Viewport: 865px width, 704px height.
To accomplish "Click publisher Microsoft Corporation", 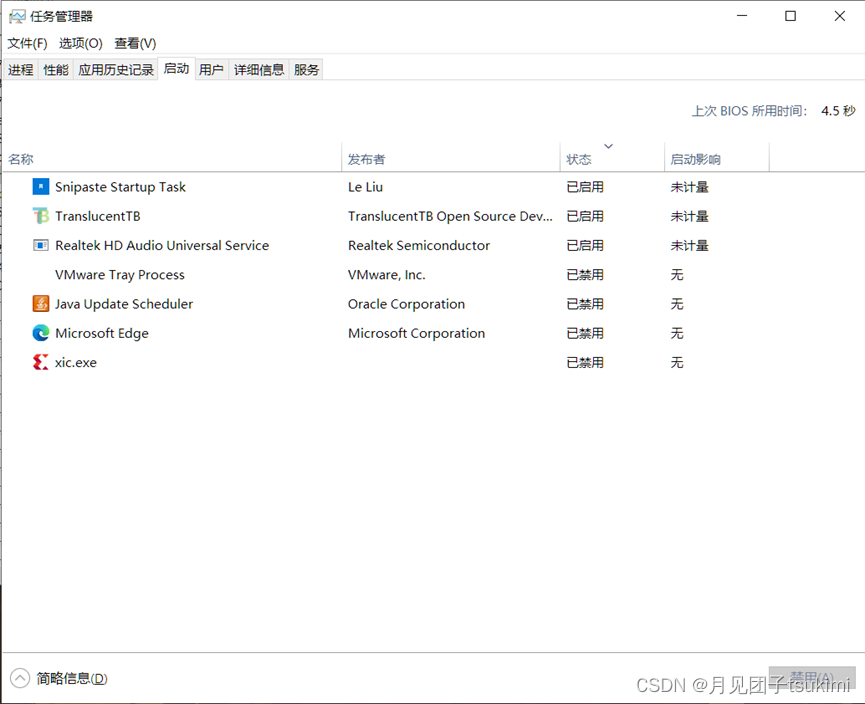I will [x=417, y=333].
